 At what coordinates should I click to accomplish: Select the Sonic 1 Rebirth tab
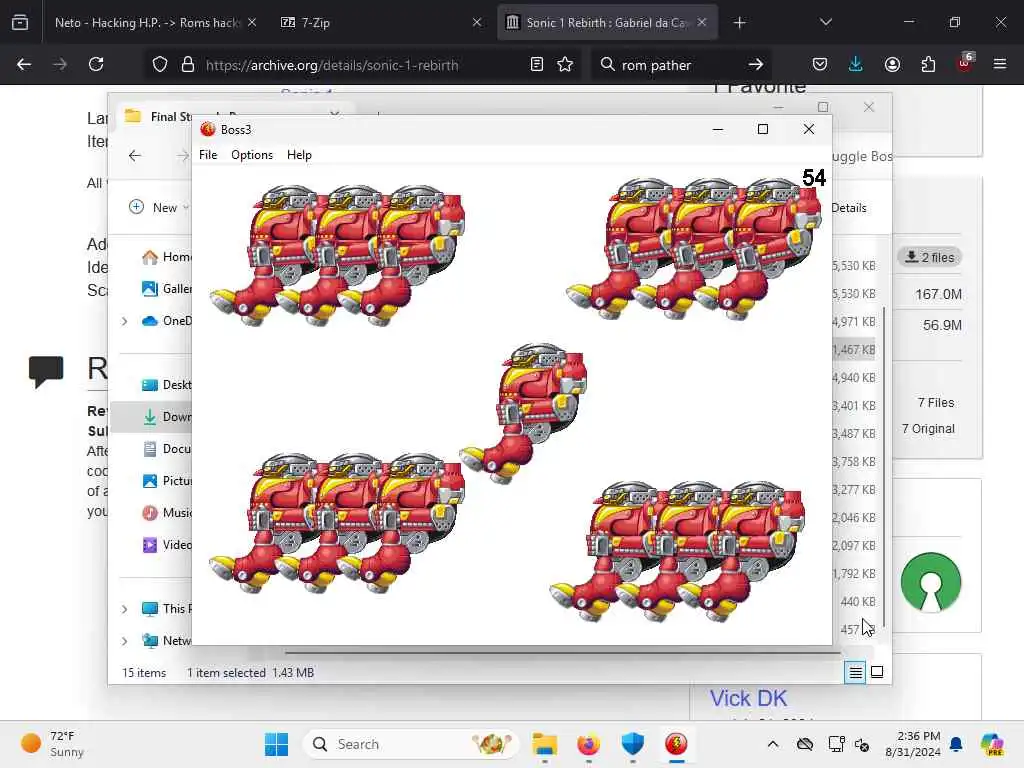[607, 23]
